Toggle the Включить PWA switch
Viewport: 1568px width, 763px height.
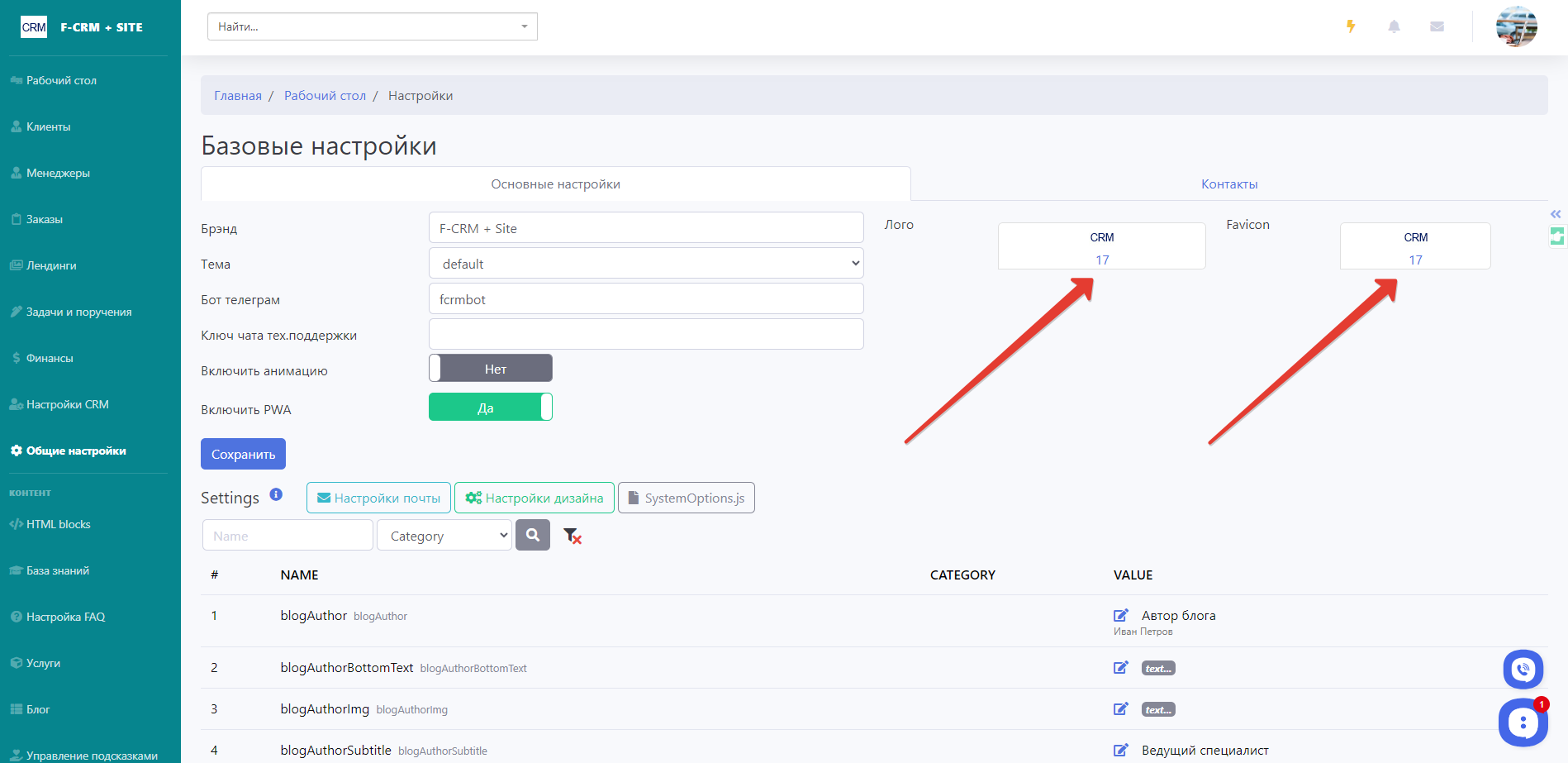pos(491,408)
